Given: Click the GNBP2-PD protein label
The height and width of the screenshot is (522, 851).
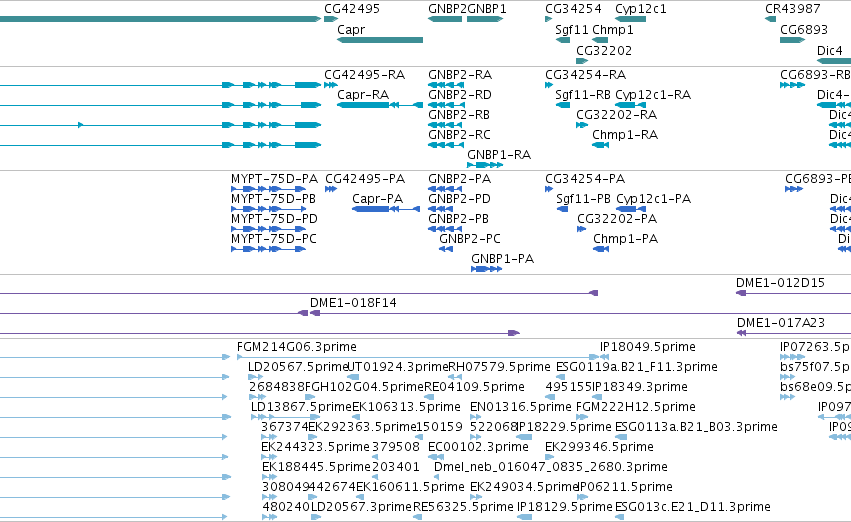Looking at the screenshot, I should pyautogui.click(x=459, y=199).
